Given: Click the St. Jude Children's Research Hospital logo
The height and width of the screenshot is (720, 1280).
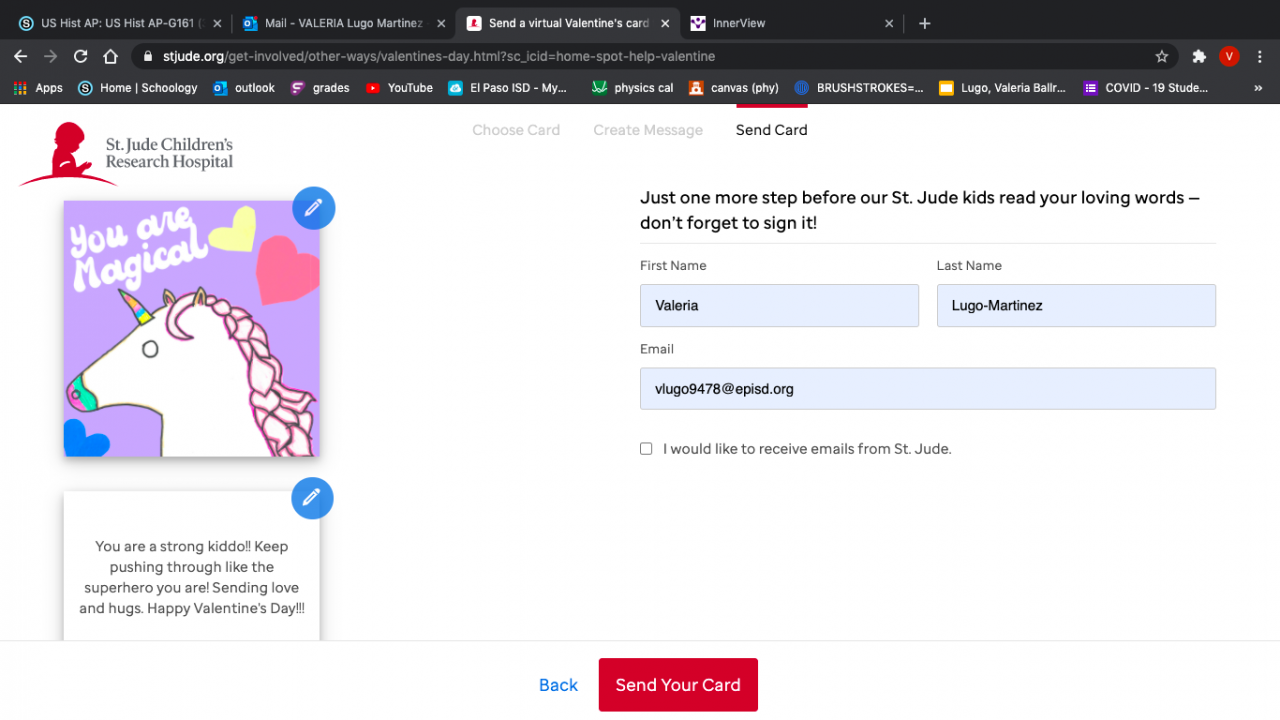Looking at the screenshot, I should 126,154.
